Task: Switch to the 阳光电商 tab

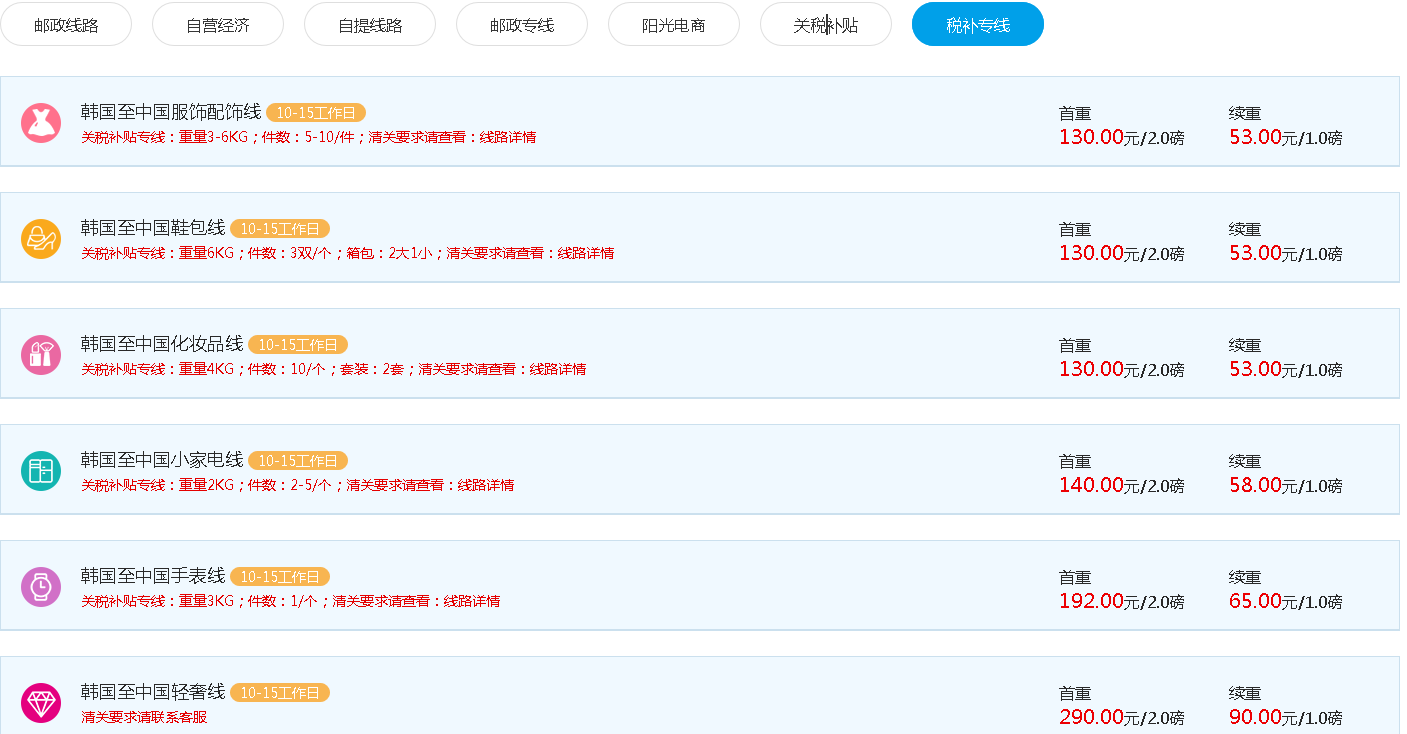Action: [x=674, y=24]
